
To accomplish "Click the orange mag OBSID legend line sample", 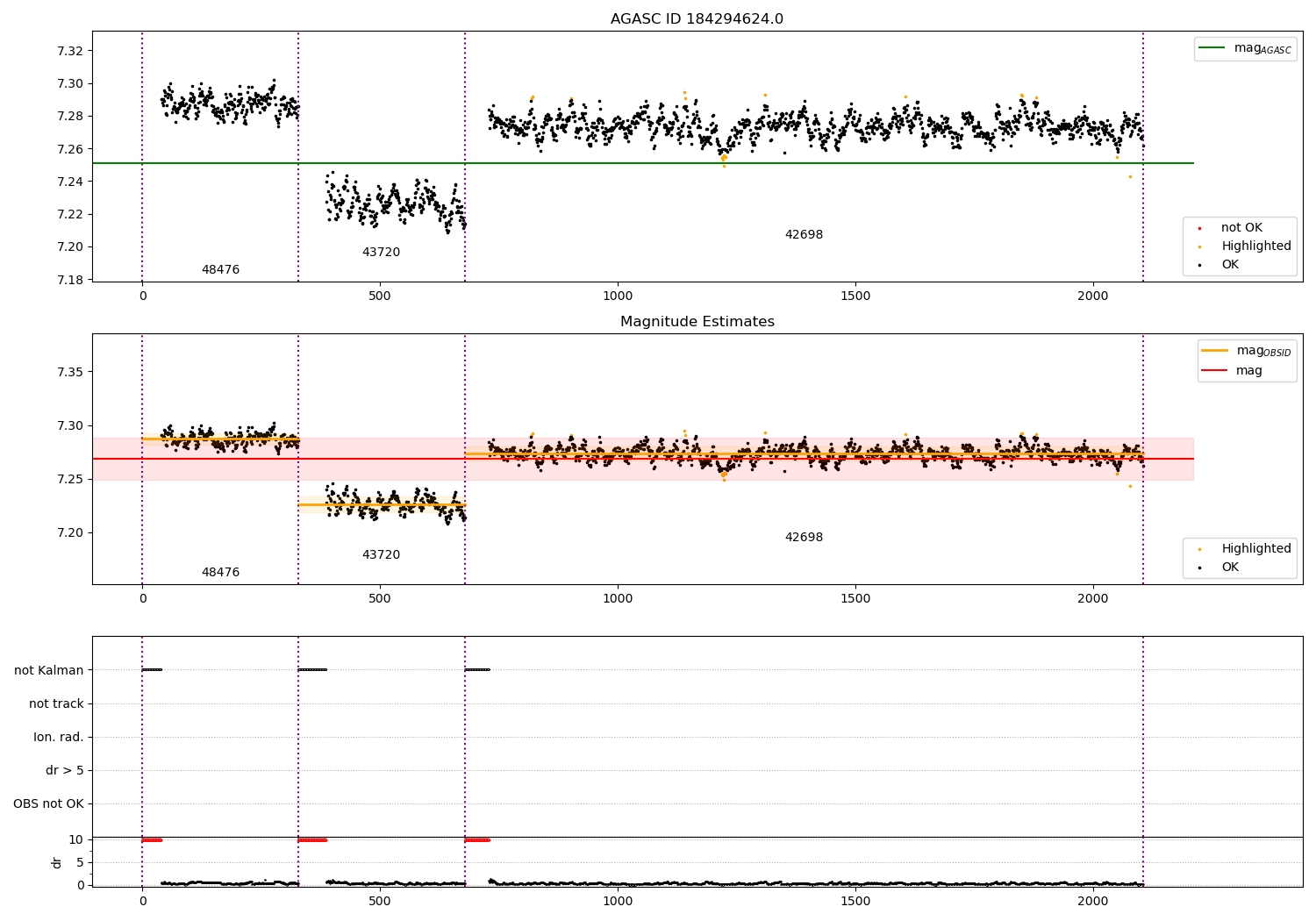I will [1215, 351].
